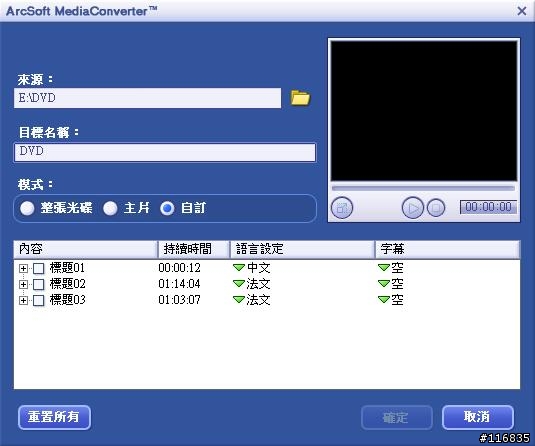Click the 字幕 column header
The image size is (535, 446).
(448, 249)
